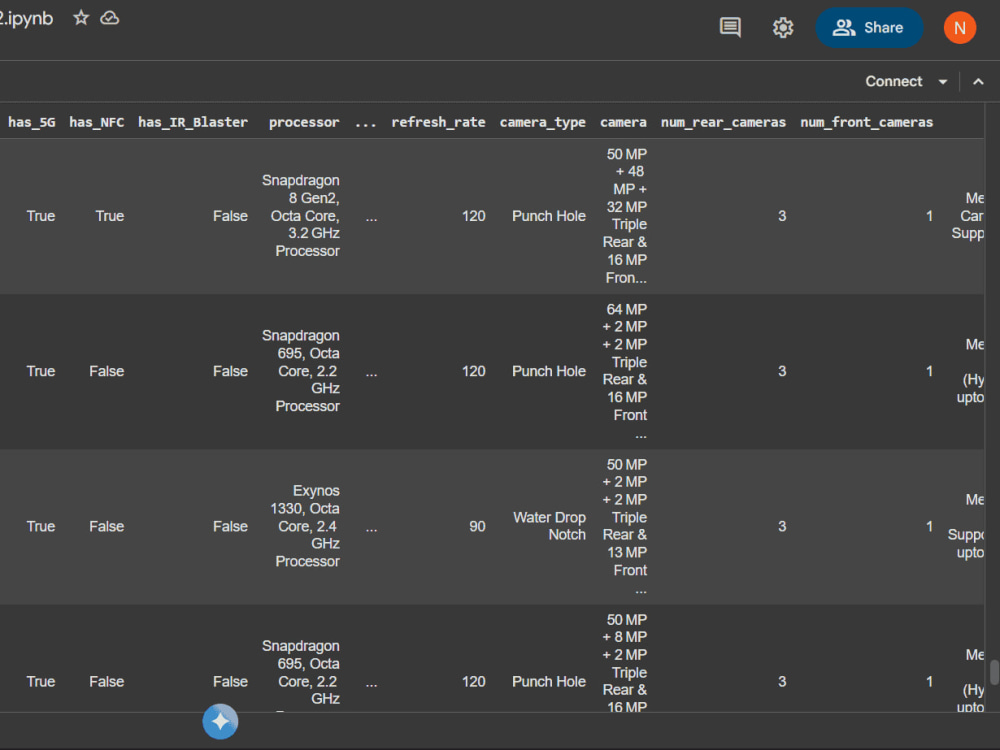Click the notebook filename ending .ipynb
The width and height of the screenshot is (1000, 750).
[26, 18]
